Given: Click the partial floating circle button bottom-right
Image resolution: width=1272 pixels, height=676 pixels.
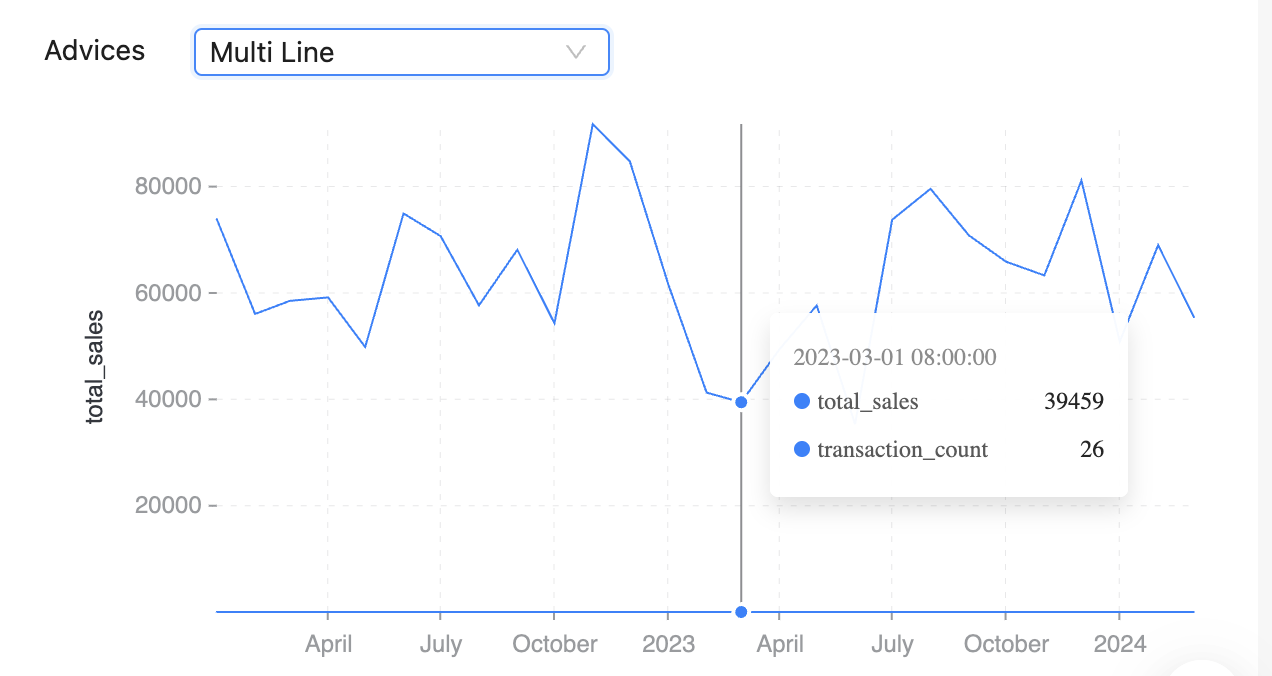Looking at the screenshot, I should [x=1203, y=668].
